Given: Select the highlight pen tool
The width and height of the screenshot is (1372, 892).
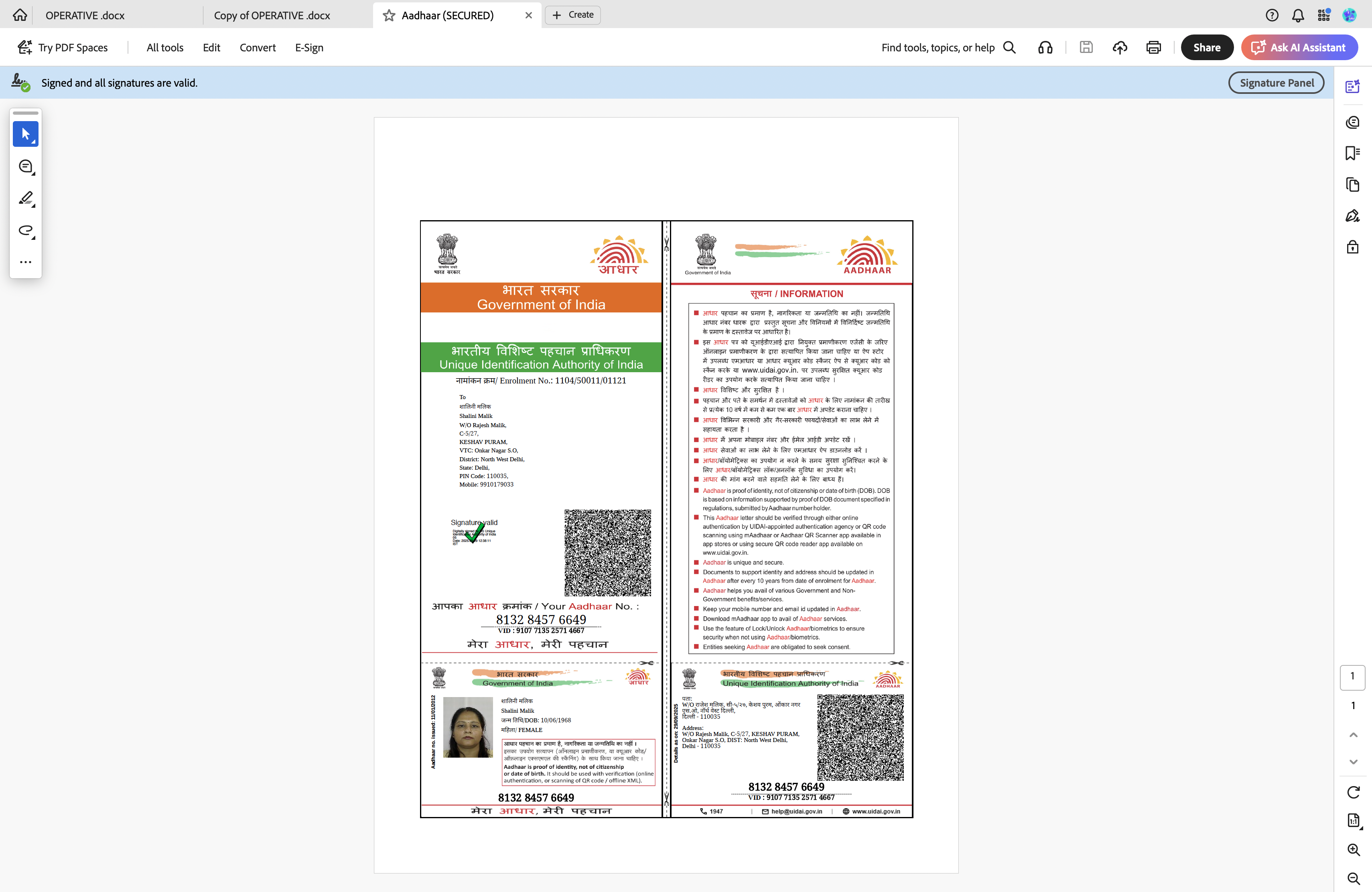Looking at the screenshot, I should pyautogui.click(x=25, y=199).
